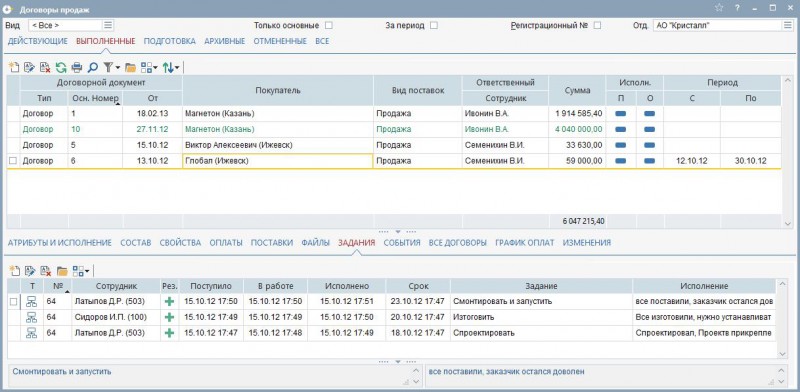Open the 'Вид' selection list button
Viewport: 800px width, 392px height.
tap(108, 25)
